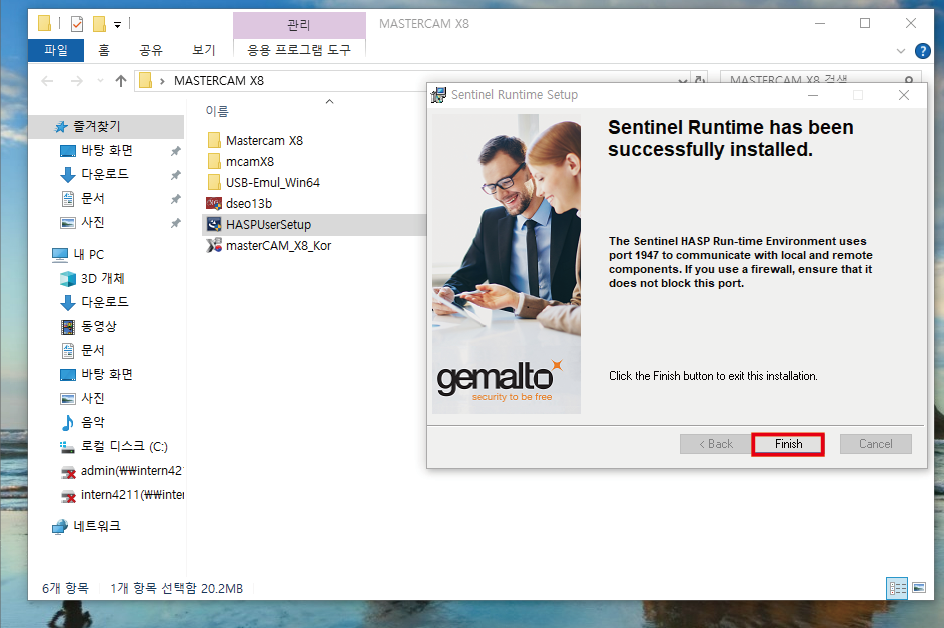Go back with the left arrow button
This screenshot has height=628, width=944.
click(47, 81)
